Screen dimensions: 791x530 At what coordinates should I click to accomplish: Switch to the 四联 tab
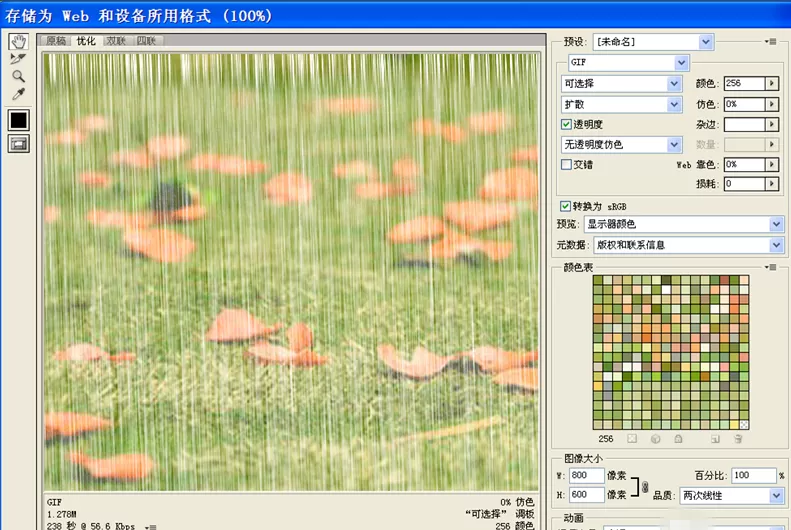146,41
